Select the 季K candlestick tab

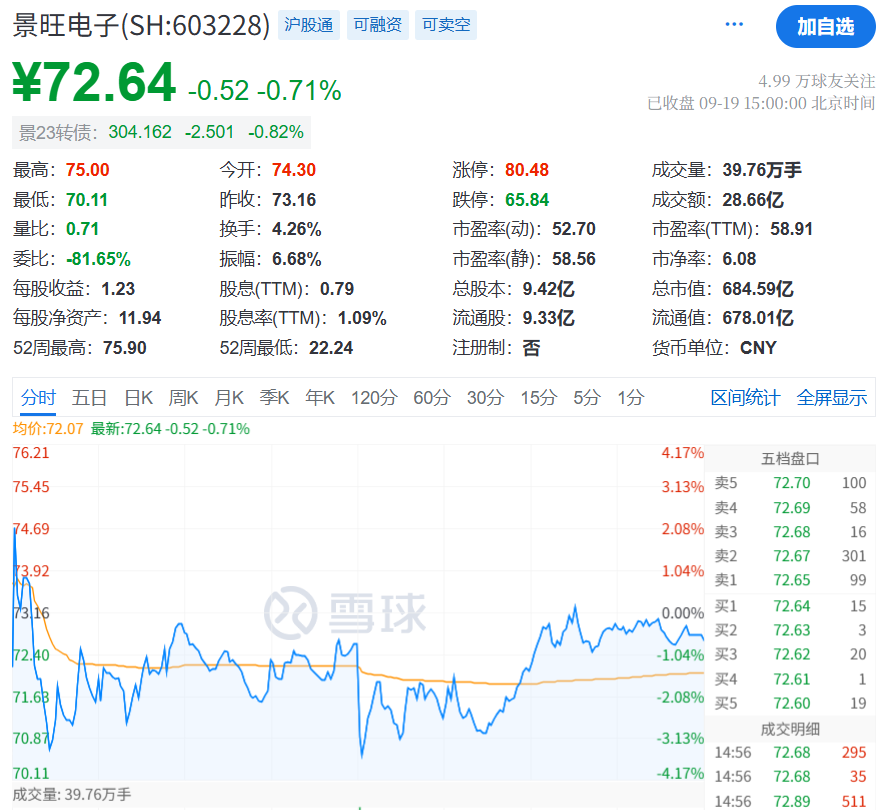click(274, 397)
